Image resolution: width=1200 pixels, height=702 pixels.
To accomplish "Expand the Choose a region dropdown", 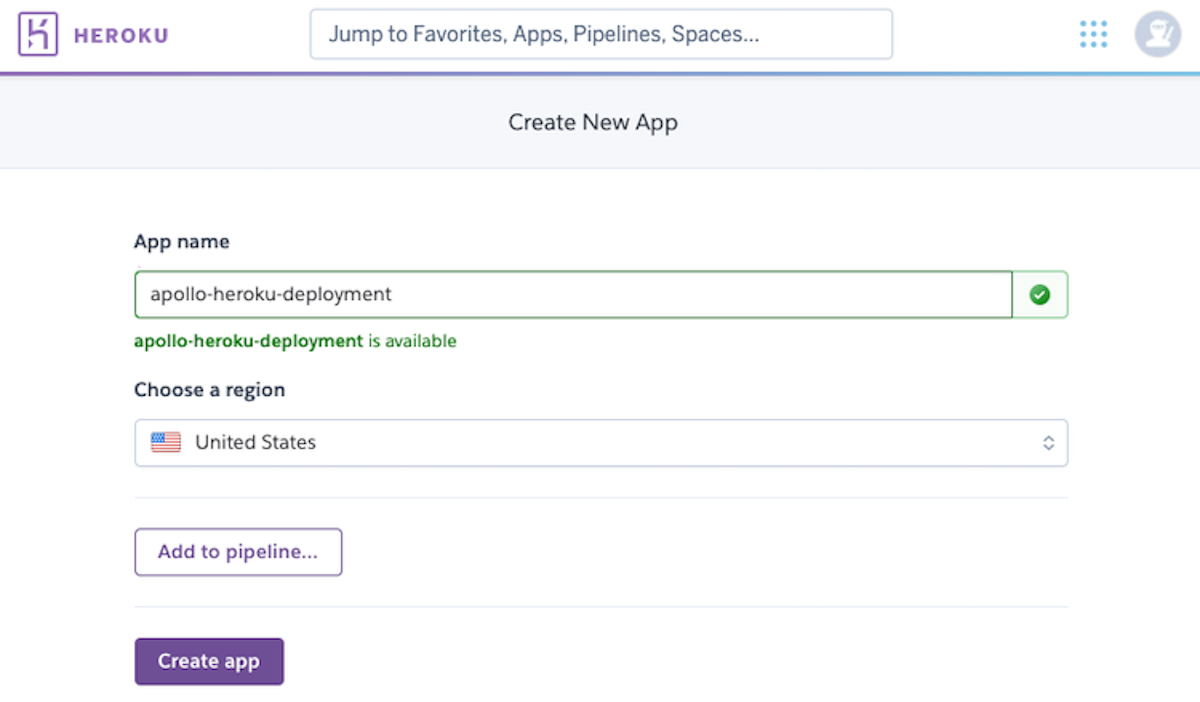I will 600,443.
